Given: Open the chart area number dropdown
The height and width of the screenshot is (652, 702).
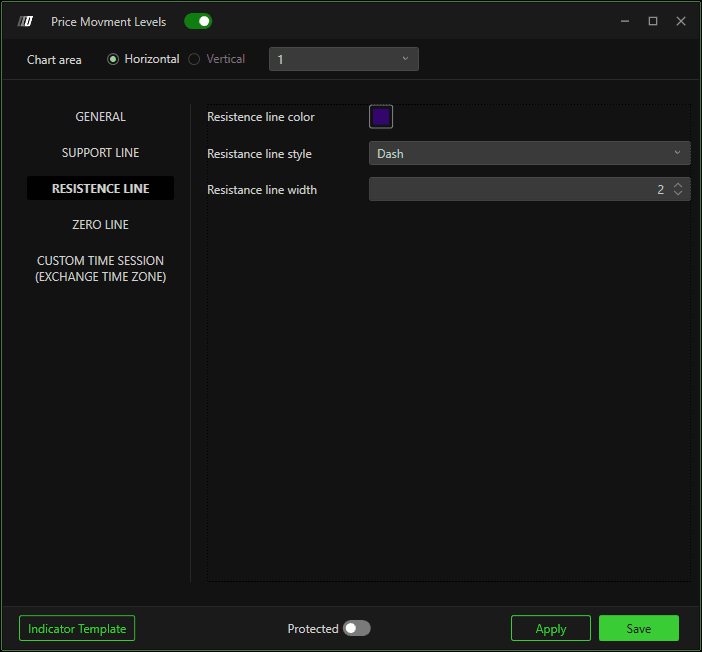Looking at the screenshot, I should click(x=344, y=59).
